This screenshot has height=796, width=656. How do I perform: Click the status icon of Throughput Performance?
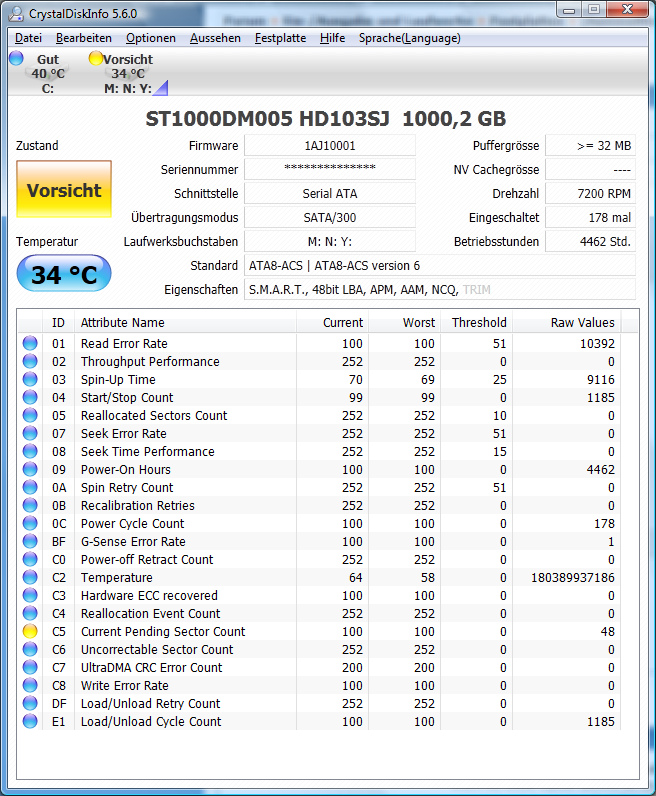pos(30,361)
